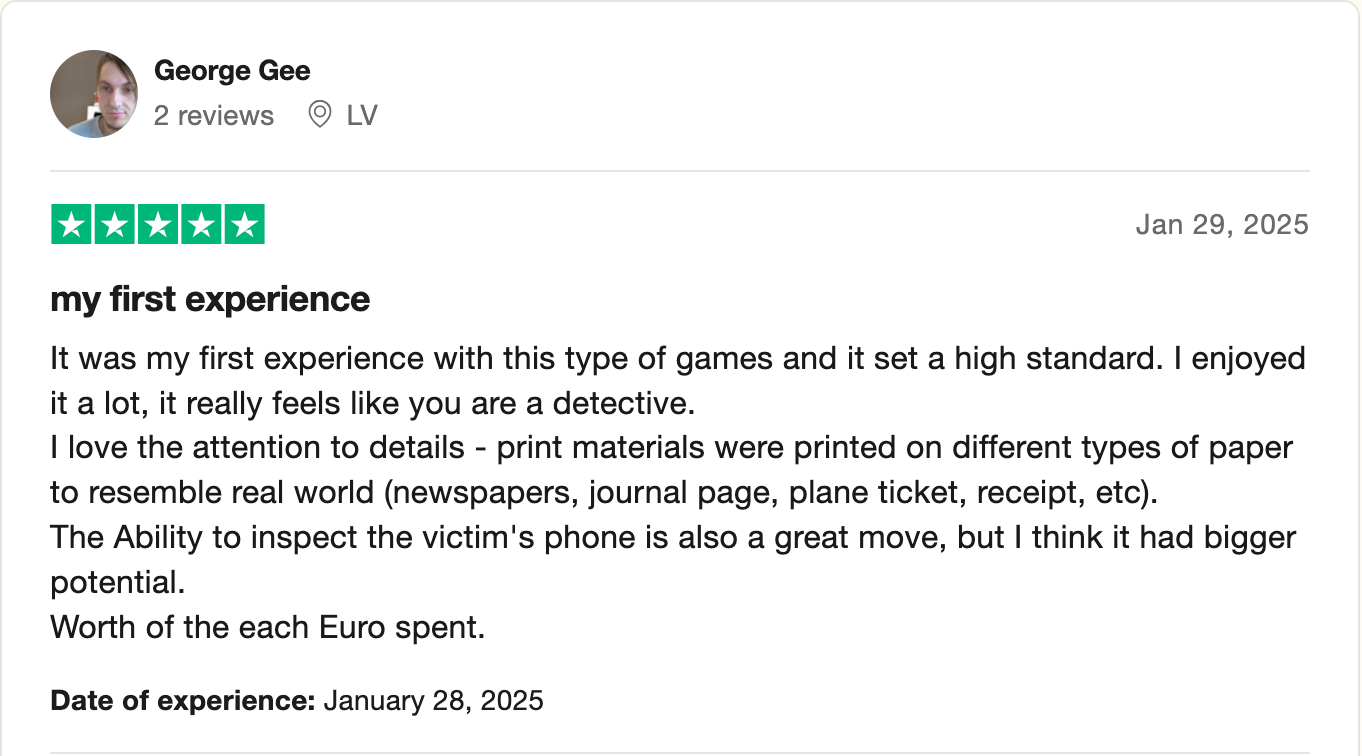The height and width of the screenshot is (756, 1362).
Task: Click the line starting "It was my first experience"
Action: (x=677, y=358)
